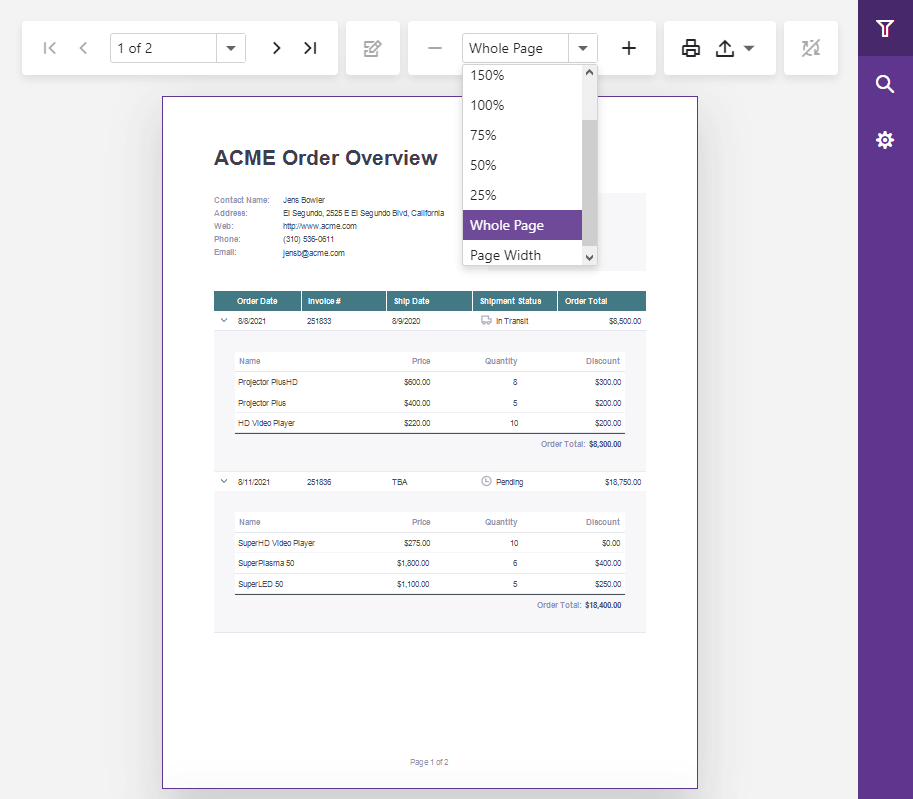Go to the first page

click(x=49, y=47)
